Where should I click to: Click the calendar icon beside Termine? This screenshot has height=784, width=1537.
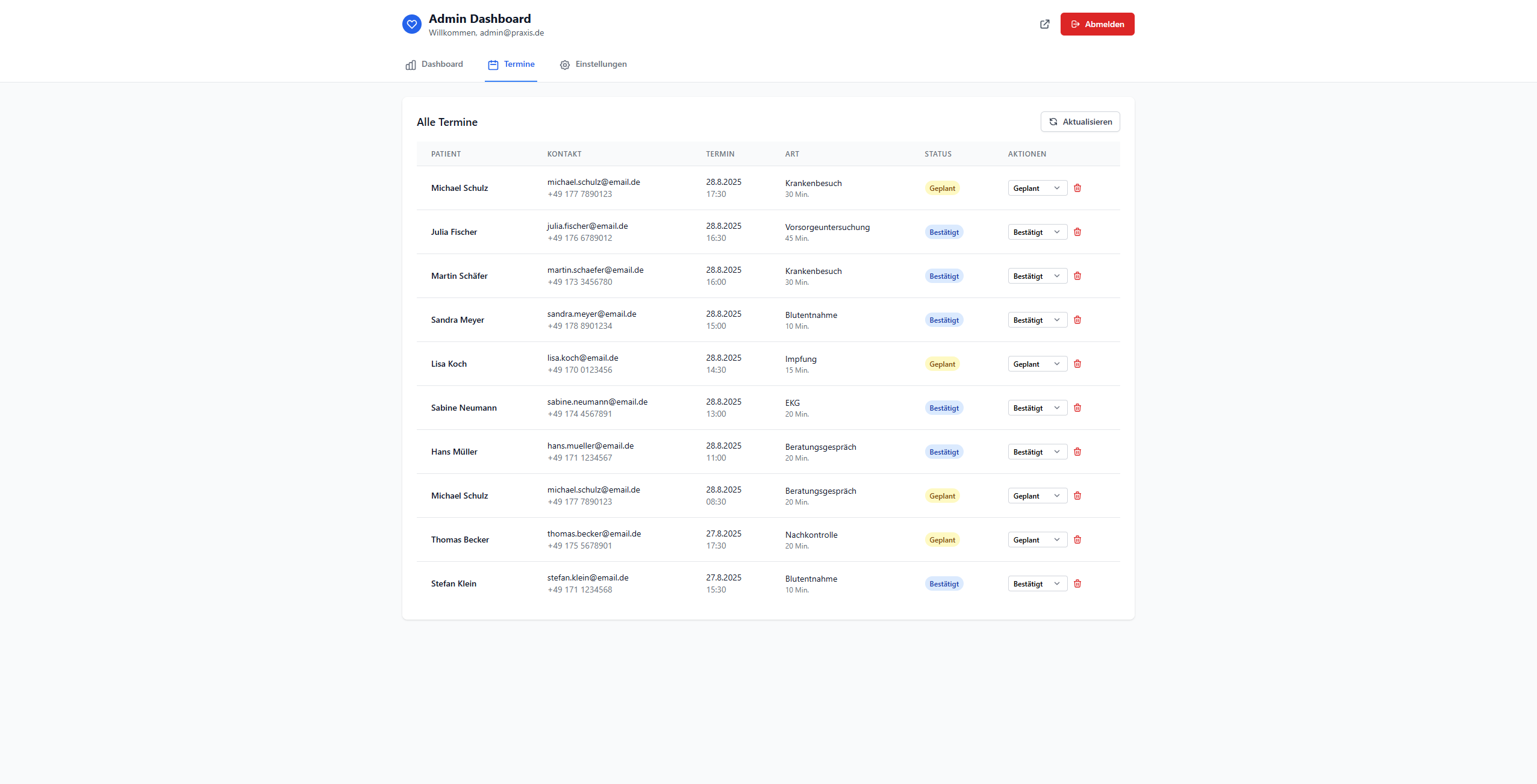coord(493,64)
